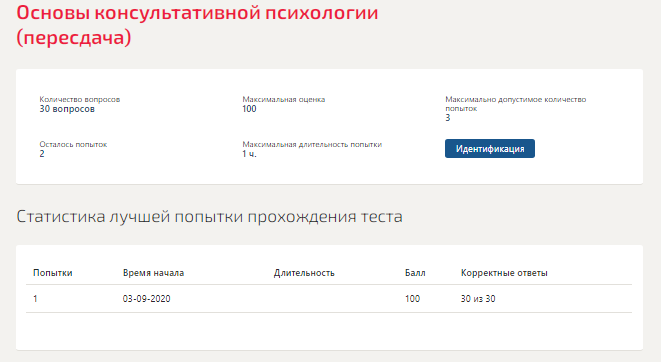The height and width of the screenshot is (362, 661).
Task: Click the remaining attempts value 2
Action: [x=42, y=154]
